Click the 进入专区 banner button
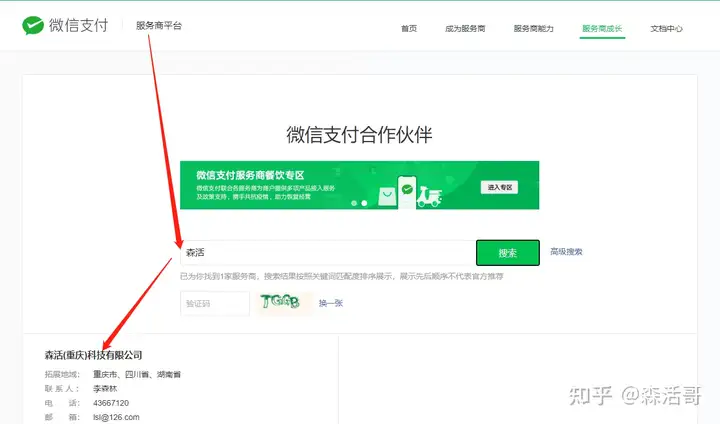Image resolution: width=720 pixels, height=424 pixels. point(499,187)
